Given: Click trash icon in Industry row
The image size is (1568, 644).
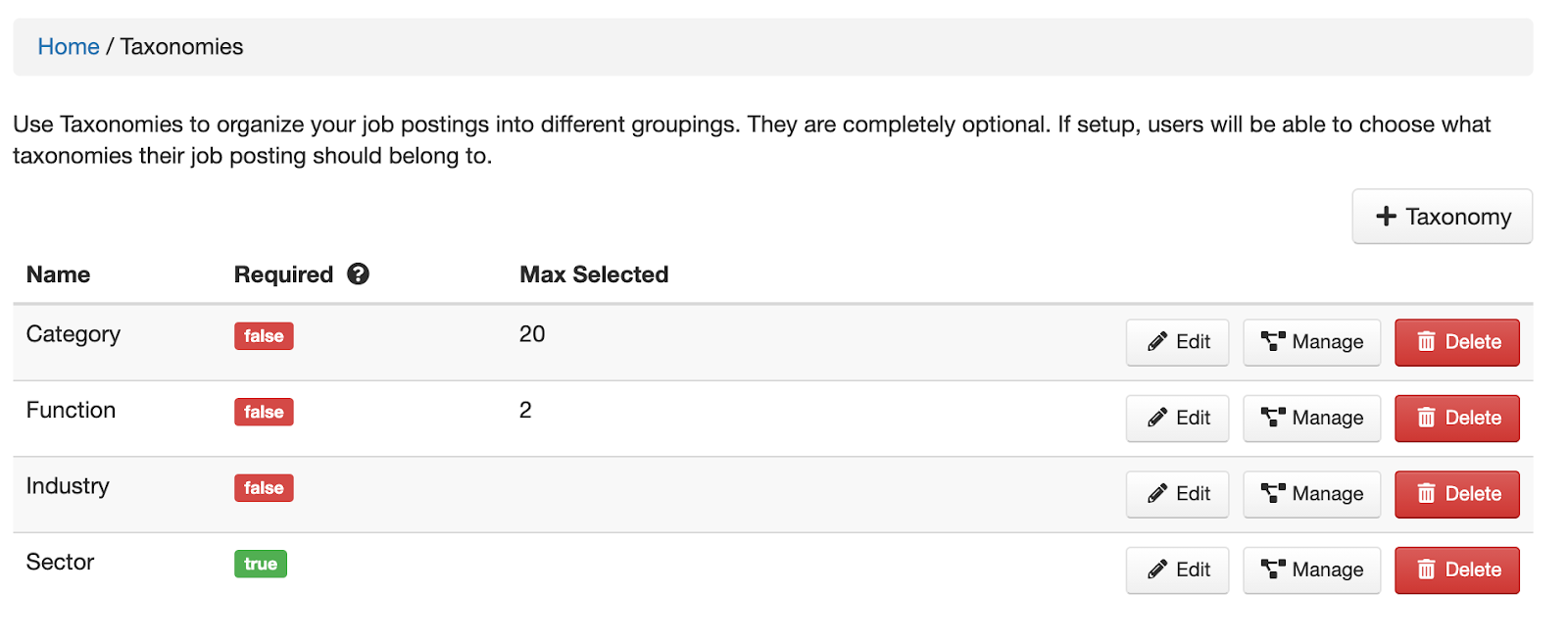Looking at the screenshot, I should (x=1426, y=494).
